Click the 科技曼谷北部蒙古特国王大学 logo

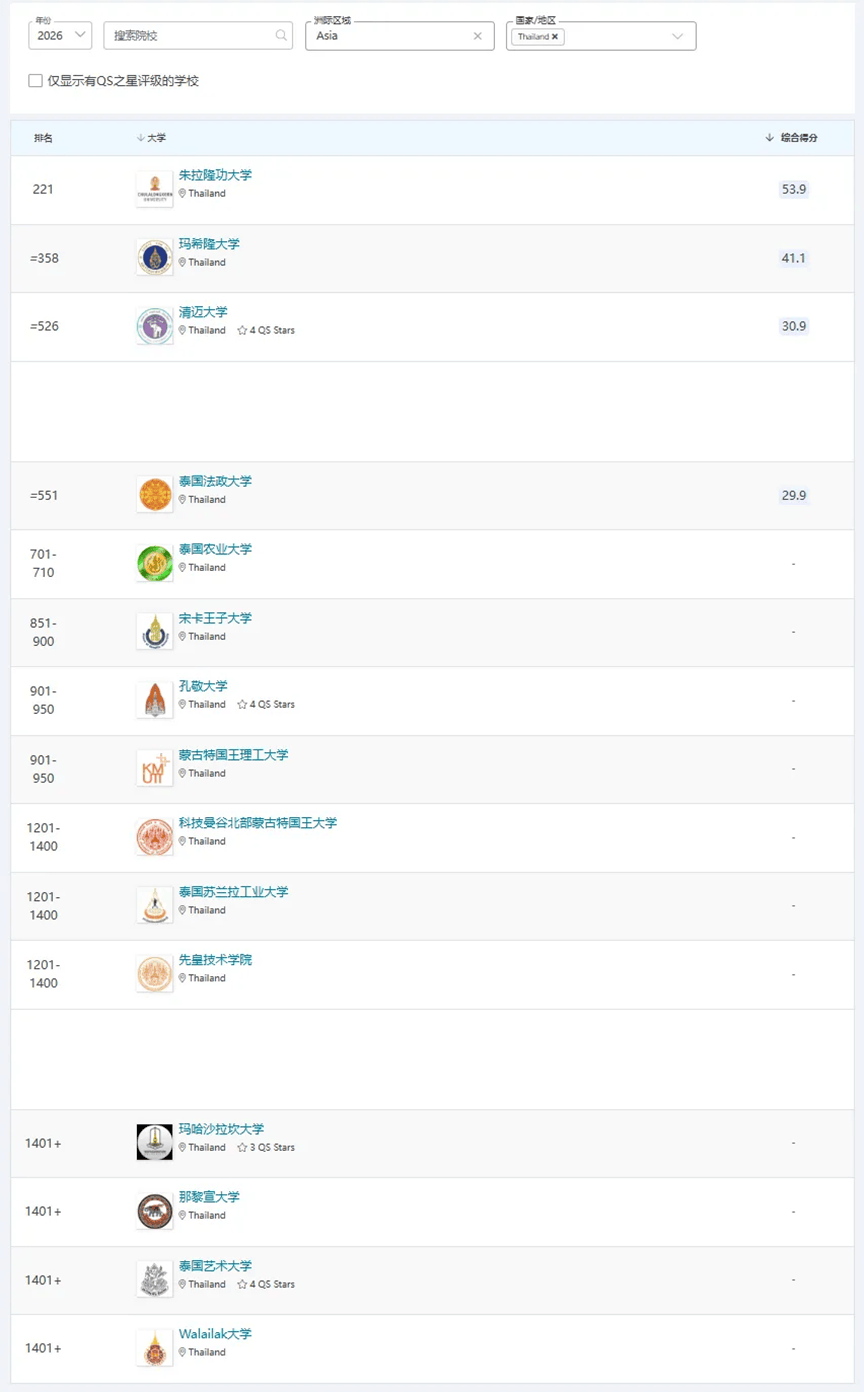click(154, 837)
